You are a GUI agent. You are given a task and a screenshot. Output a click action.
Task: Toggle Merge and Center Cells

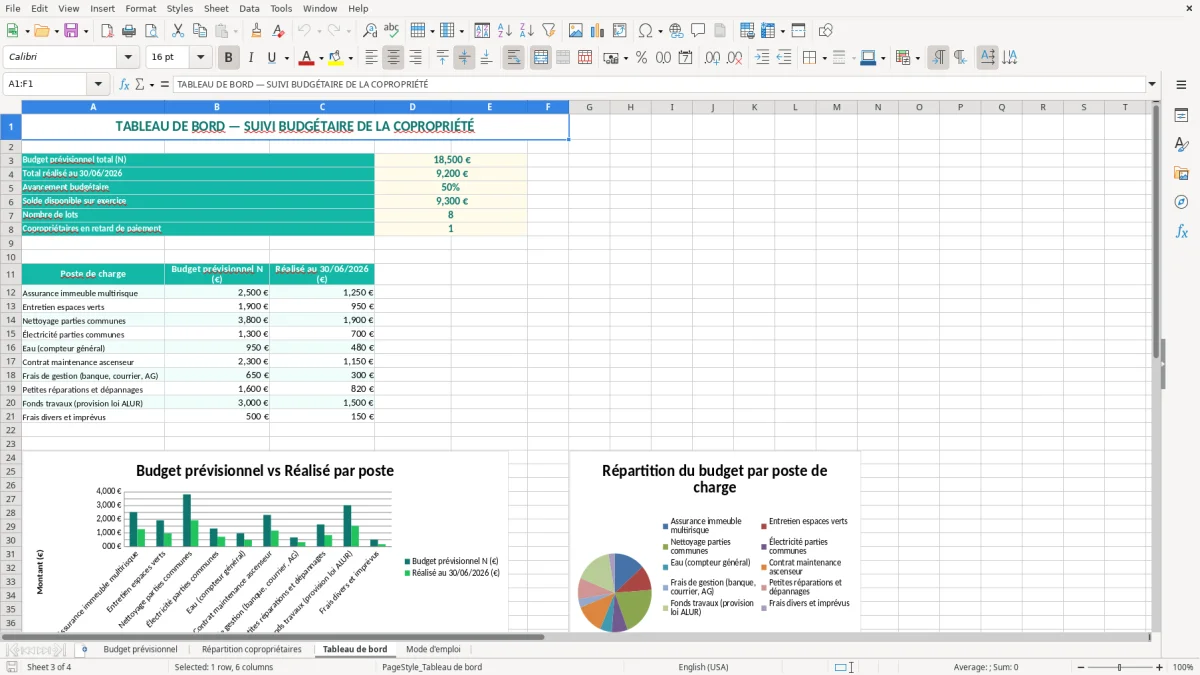(541, 58)
